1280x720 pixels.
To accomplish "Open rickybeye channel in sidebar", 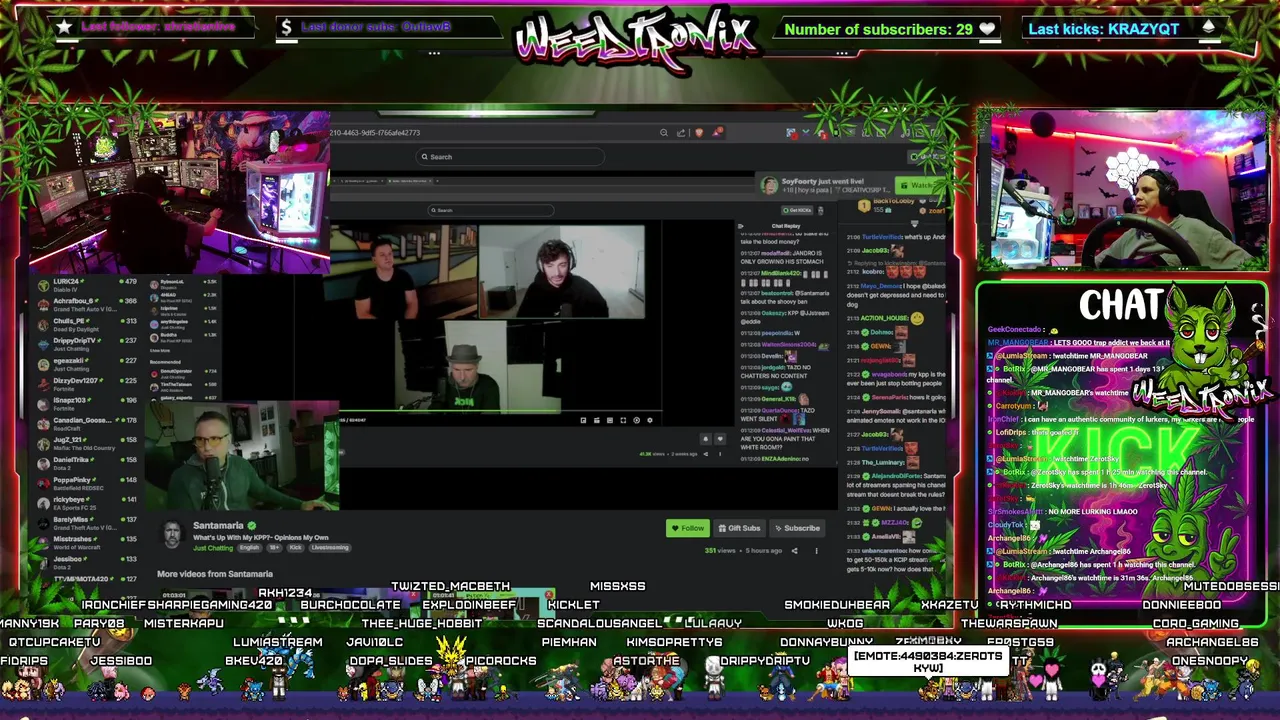I will click(x=87, y=503).
